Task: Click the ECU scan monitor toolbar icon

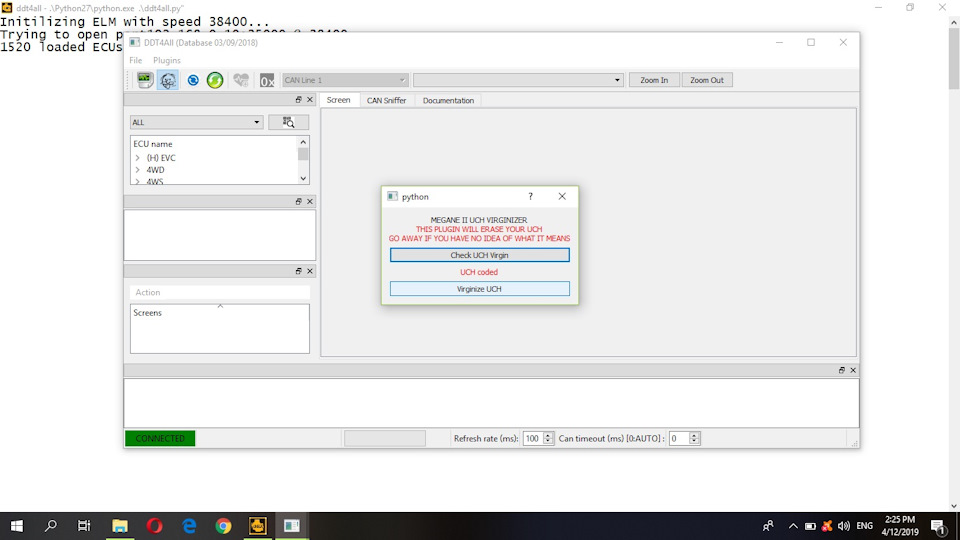Action: [x=144, y=80]
